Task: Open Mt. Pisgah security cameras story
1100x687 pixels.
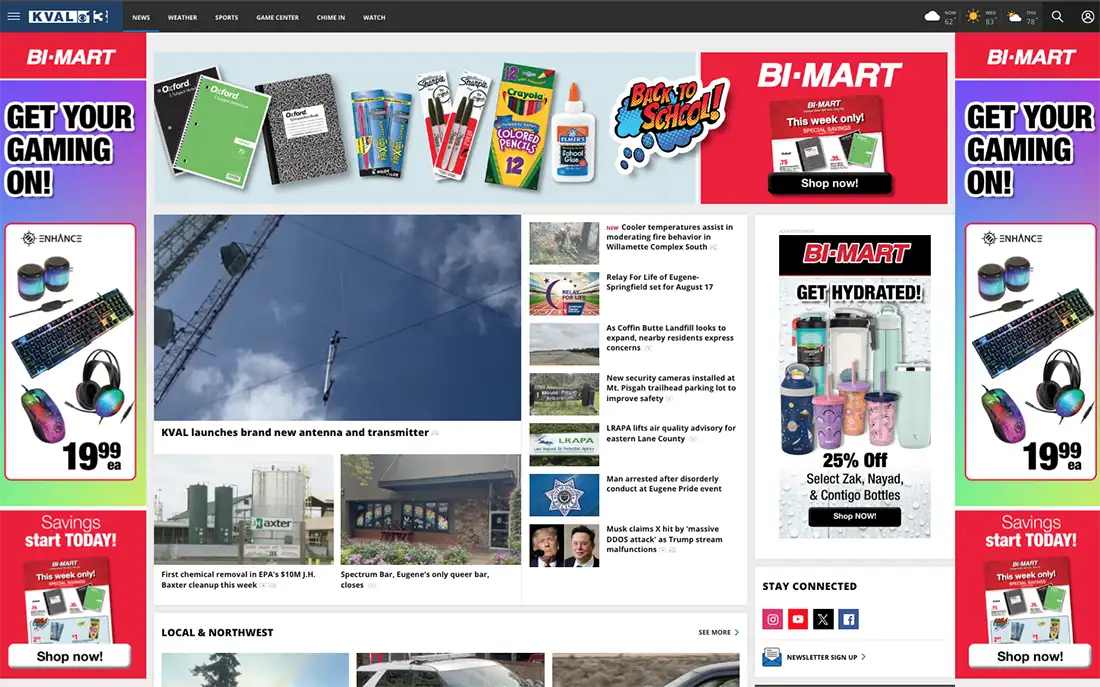Action: pos(671,388)
